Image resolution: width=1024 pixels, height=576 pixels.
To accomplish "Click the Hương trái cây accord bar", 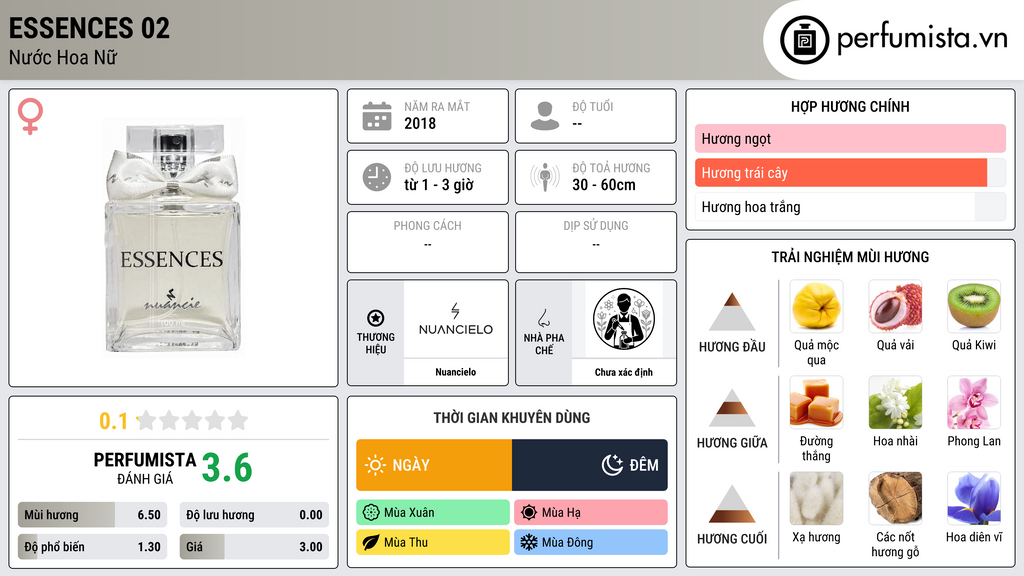I will click(x=850, y=173).
